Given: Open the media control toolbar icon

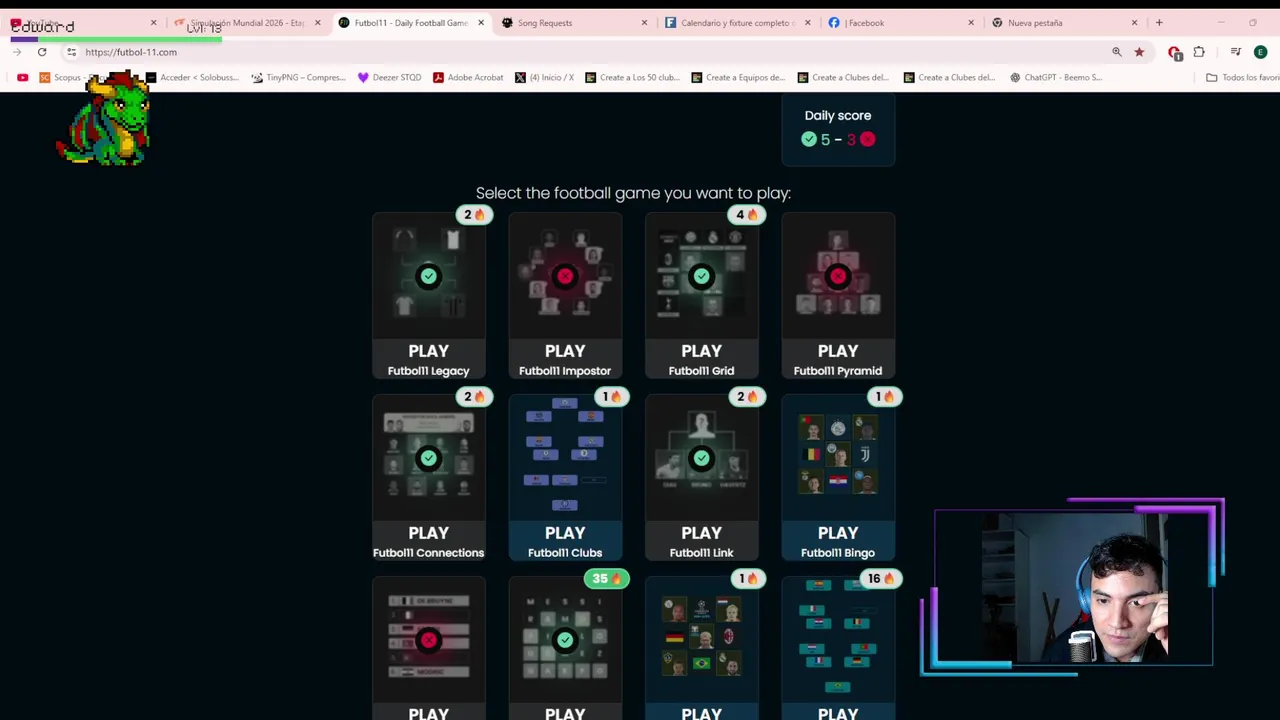Looking at the screenshot, I should [x=1236, y=52].
